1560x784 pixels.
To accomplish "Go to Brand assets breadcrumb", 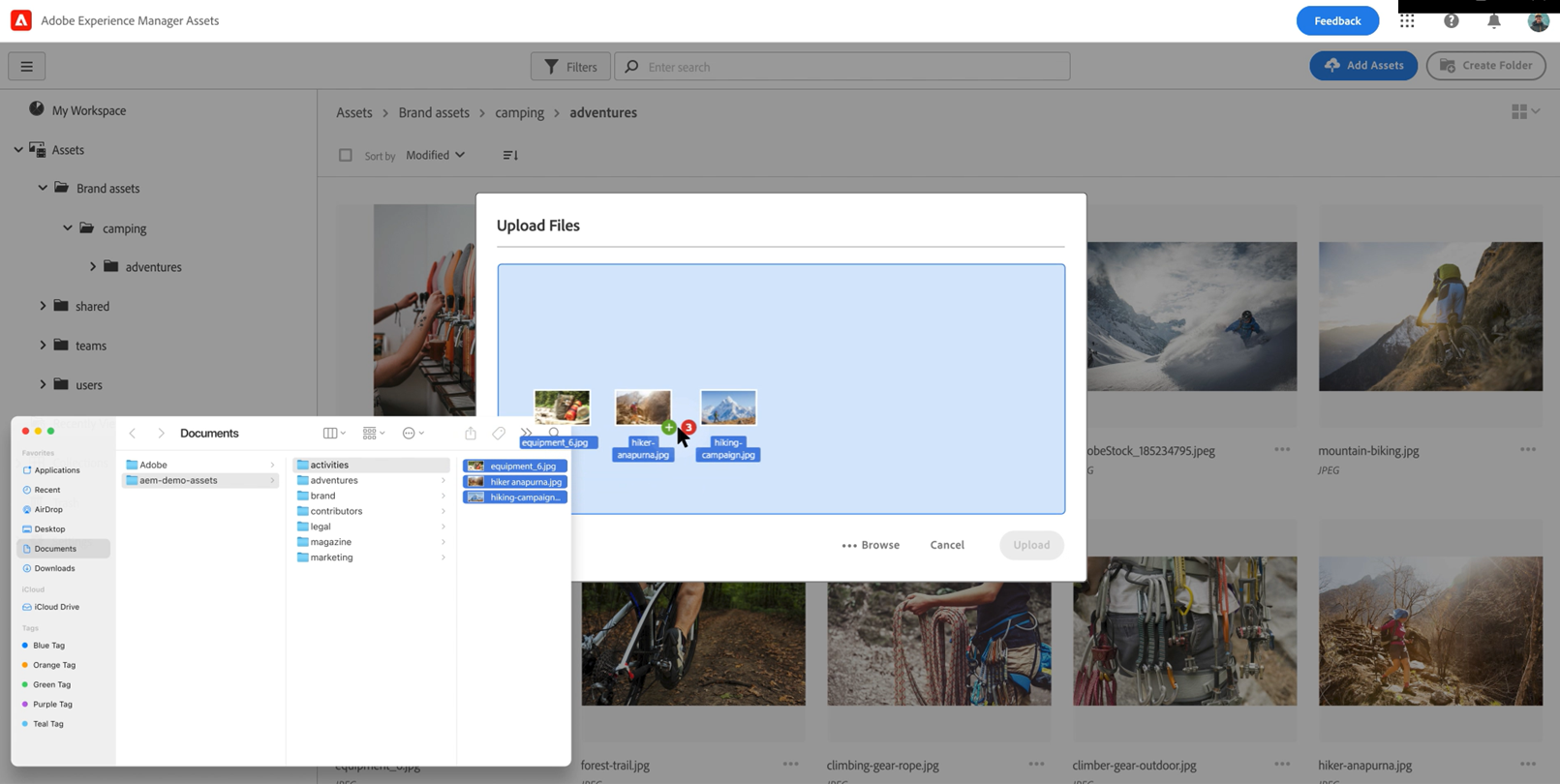I will pos(434,112).
